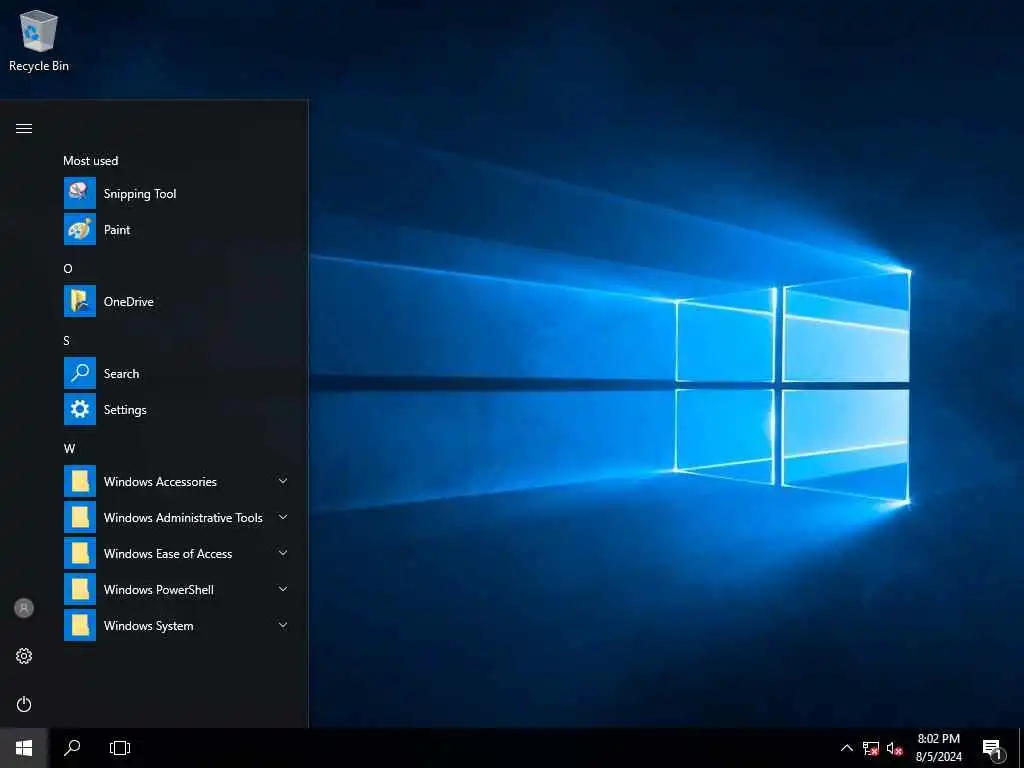1024x768 pixels.
Task: Open the power options button
Action: point(24,704)
